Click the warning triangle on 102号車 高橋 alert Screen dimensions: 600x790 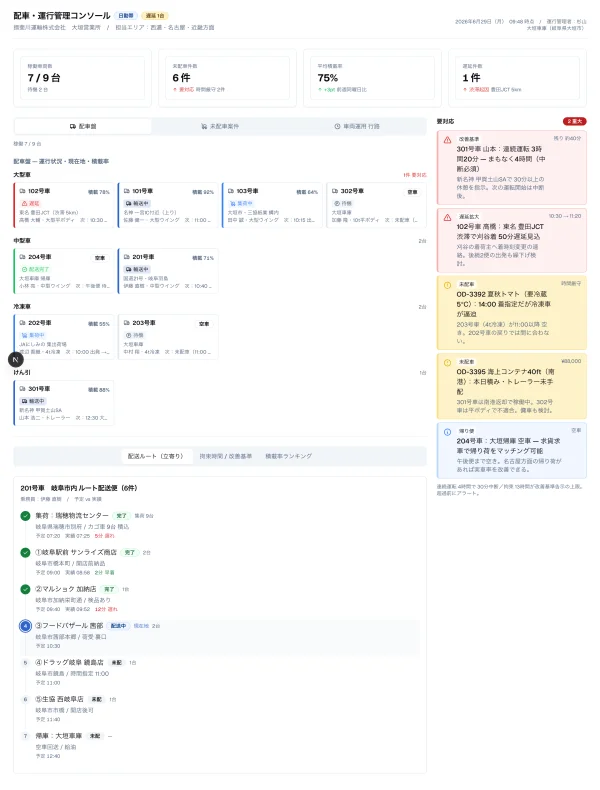447,218
